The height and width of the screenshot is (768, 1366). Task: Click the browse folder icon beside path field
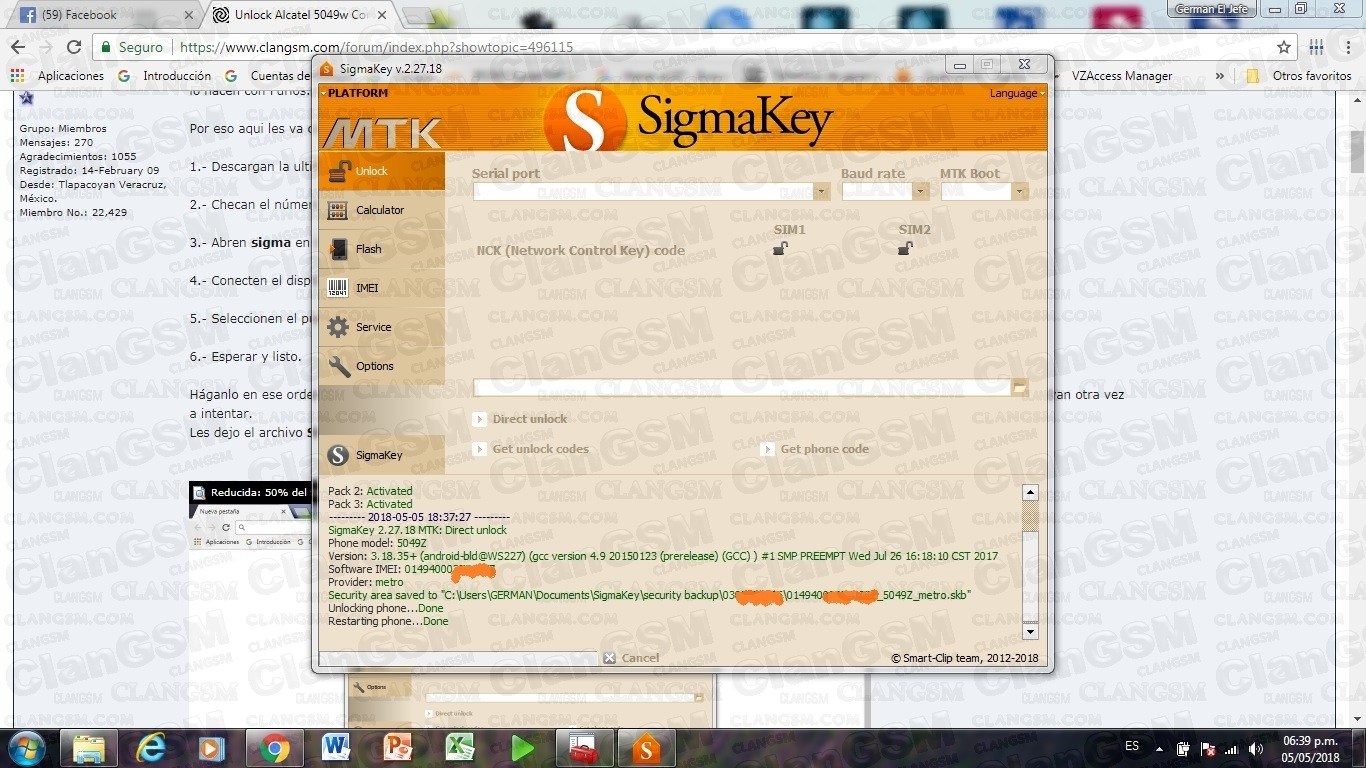point(1020,387)
